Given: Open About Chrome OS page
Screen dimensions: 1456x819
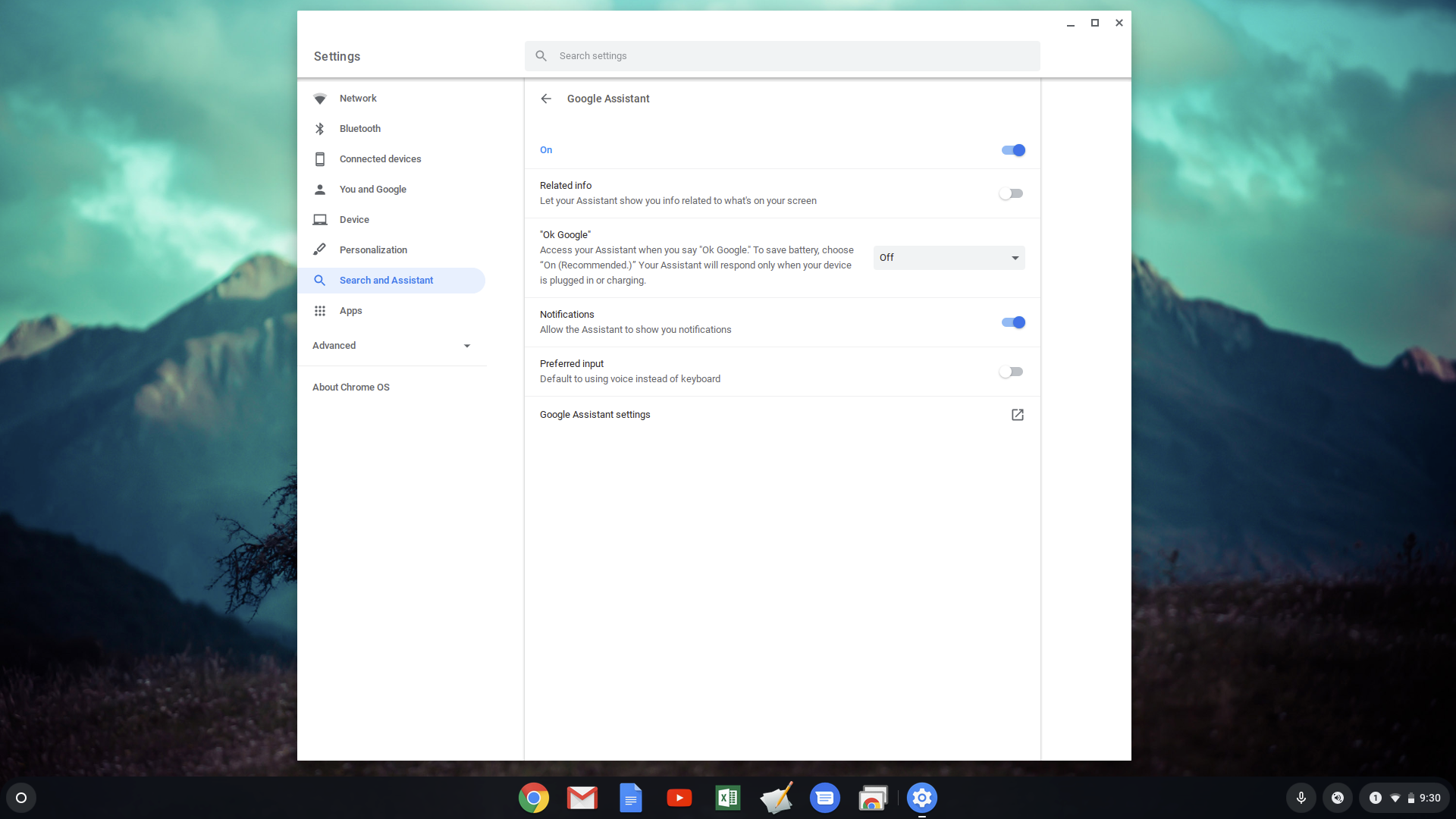Looking at the screenshot, I should (x=351, y=388).
